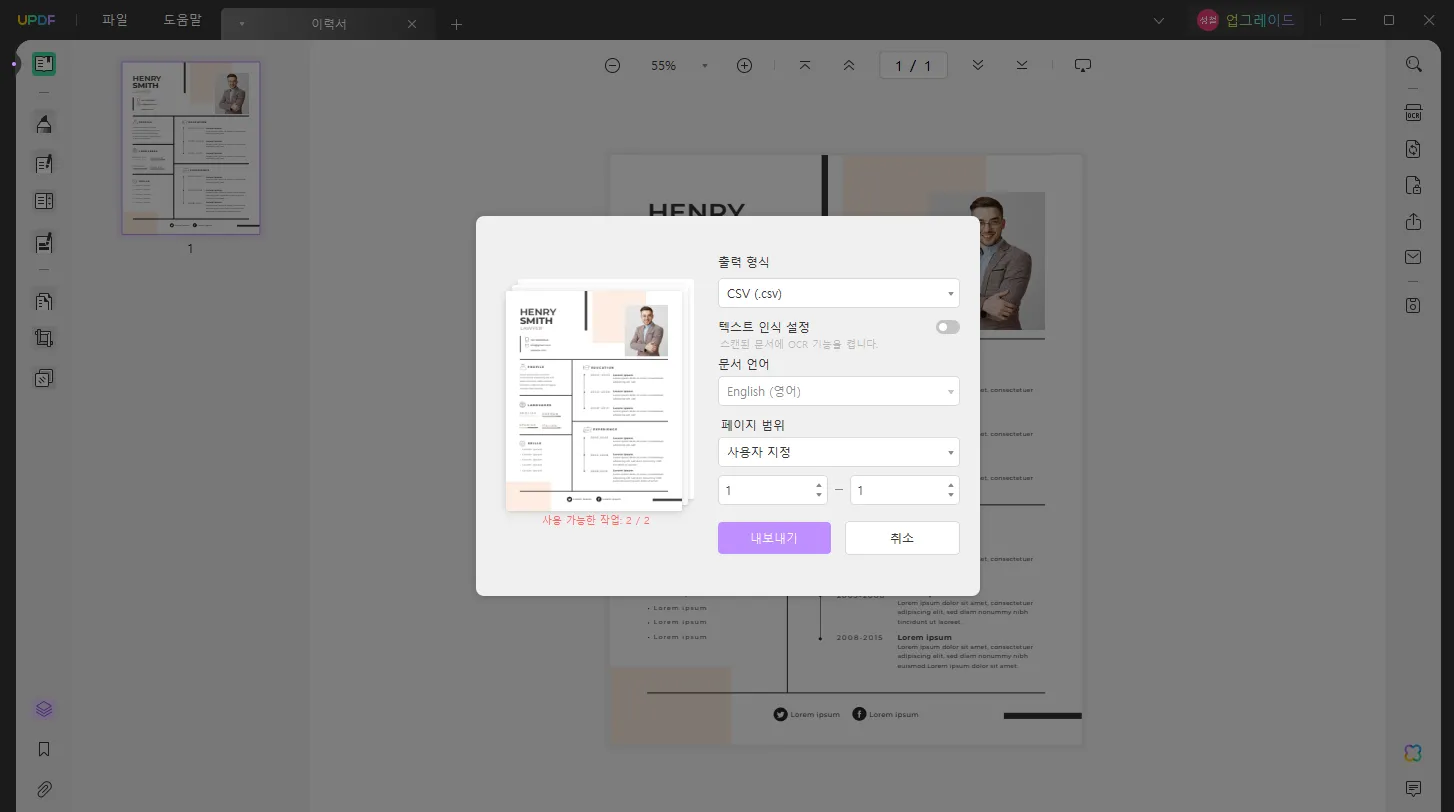Open the UPDF AI assistant icon
Viewport: 1454px width, 812px height.
coord(1413,753)
